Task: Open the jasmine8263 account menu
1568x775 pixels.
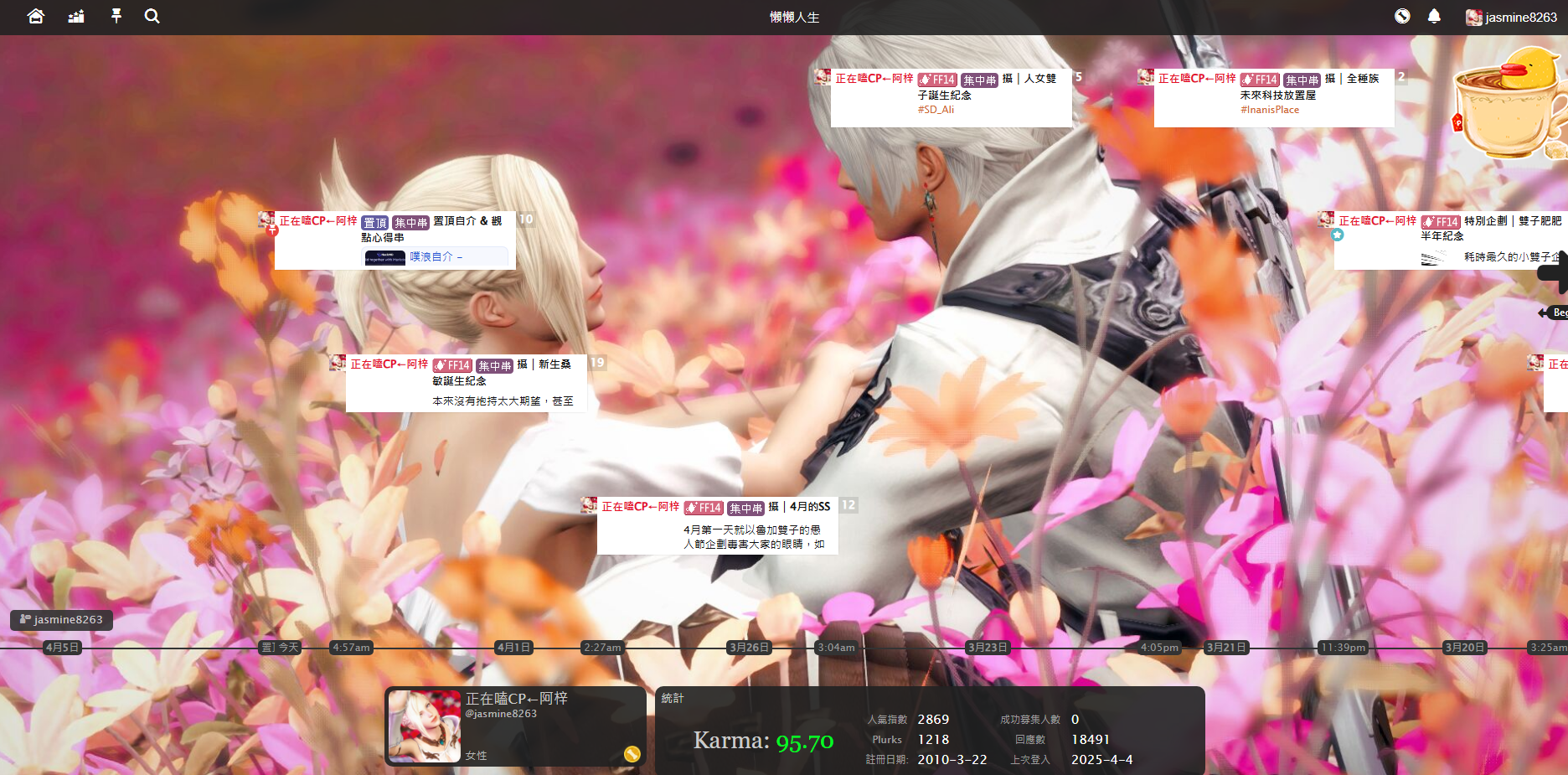Action: (1511, 17)
